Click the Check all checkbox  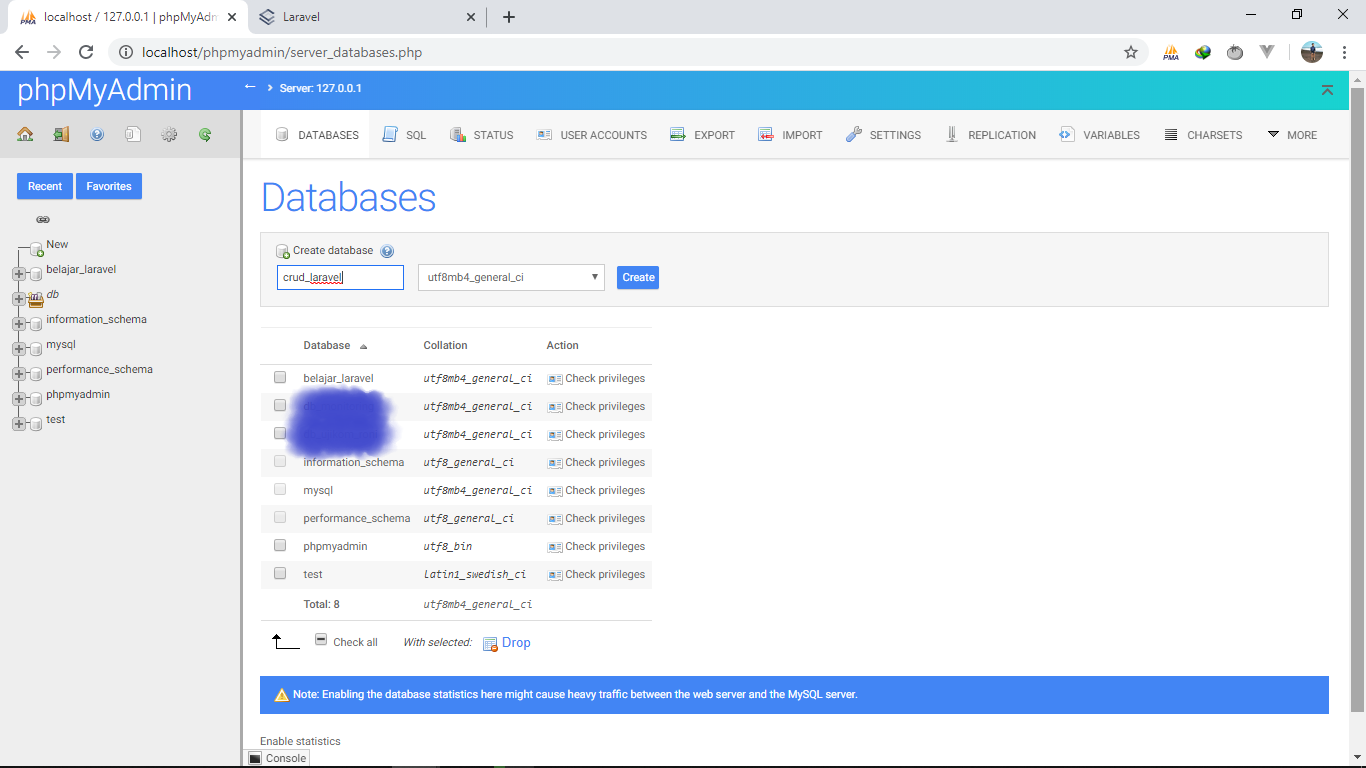321,641
